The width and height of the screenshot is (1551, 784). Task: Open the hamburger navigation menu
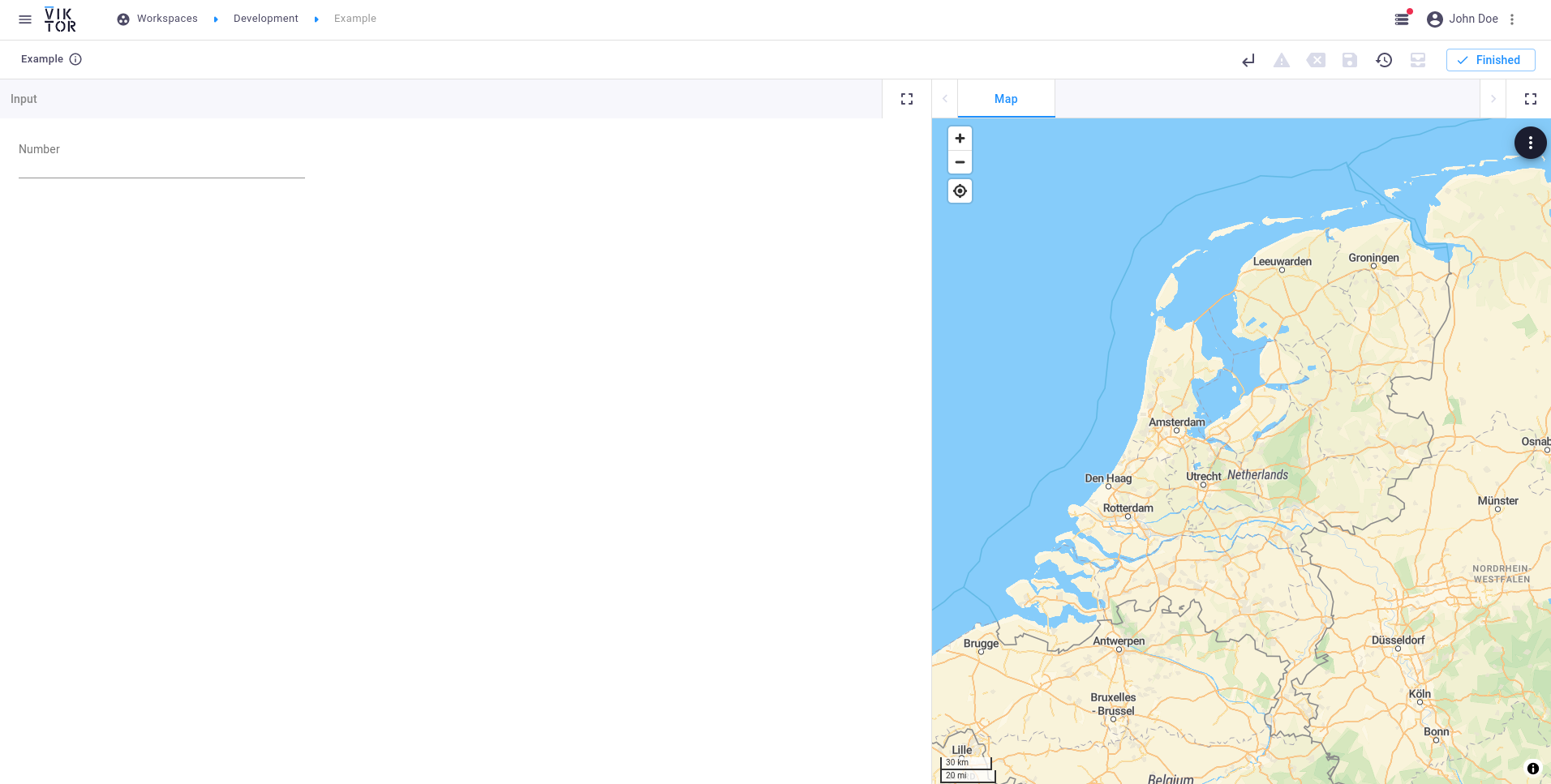pos(25,19)
